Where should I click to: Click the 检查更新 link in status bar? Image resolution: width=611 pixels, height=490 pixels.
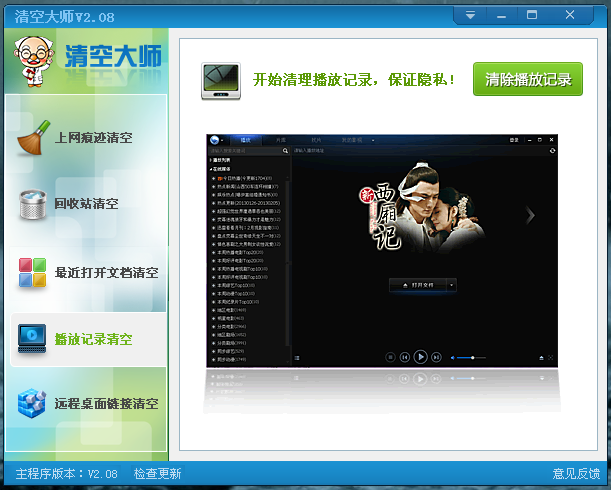157,474
